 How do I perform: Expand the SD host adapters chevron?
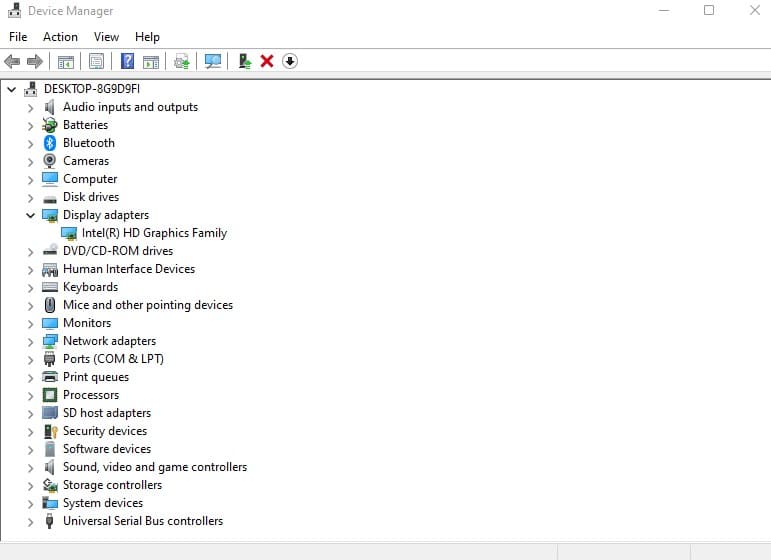30,413
